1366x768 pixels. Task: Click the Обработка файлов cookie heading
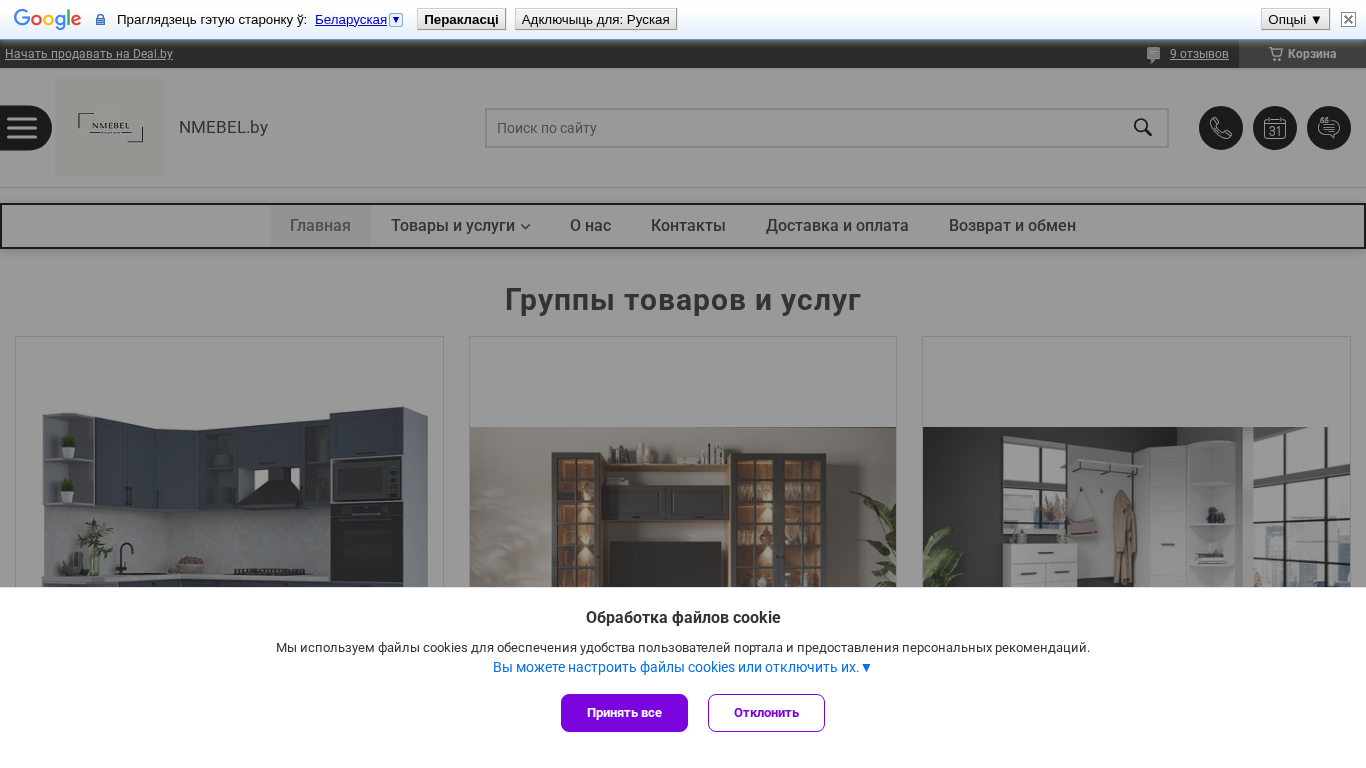coord(683,618)
